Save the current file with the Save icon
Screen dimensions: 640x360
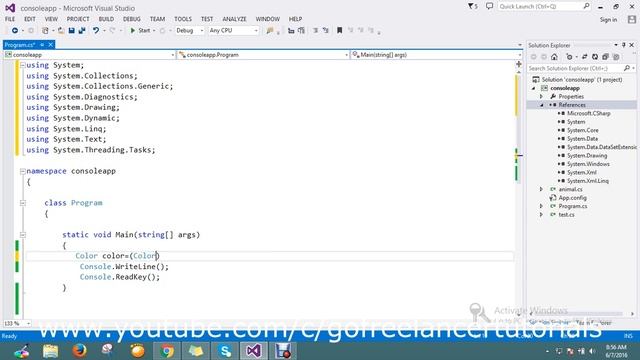pos(71,31)
